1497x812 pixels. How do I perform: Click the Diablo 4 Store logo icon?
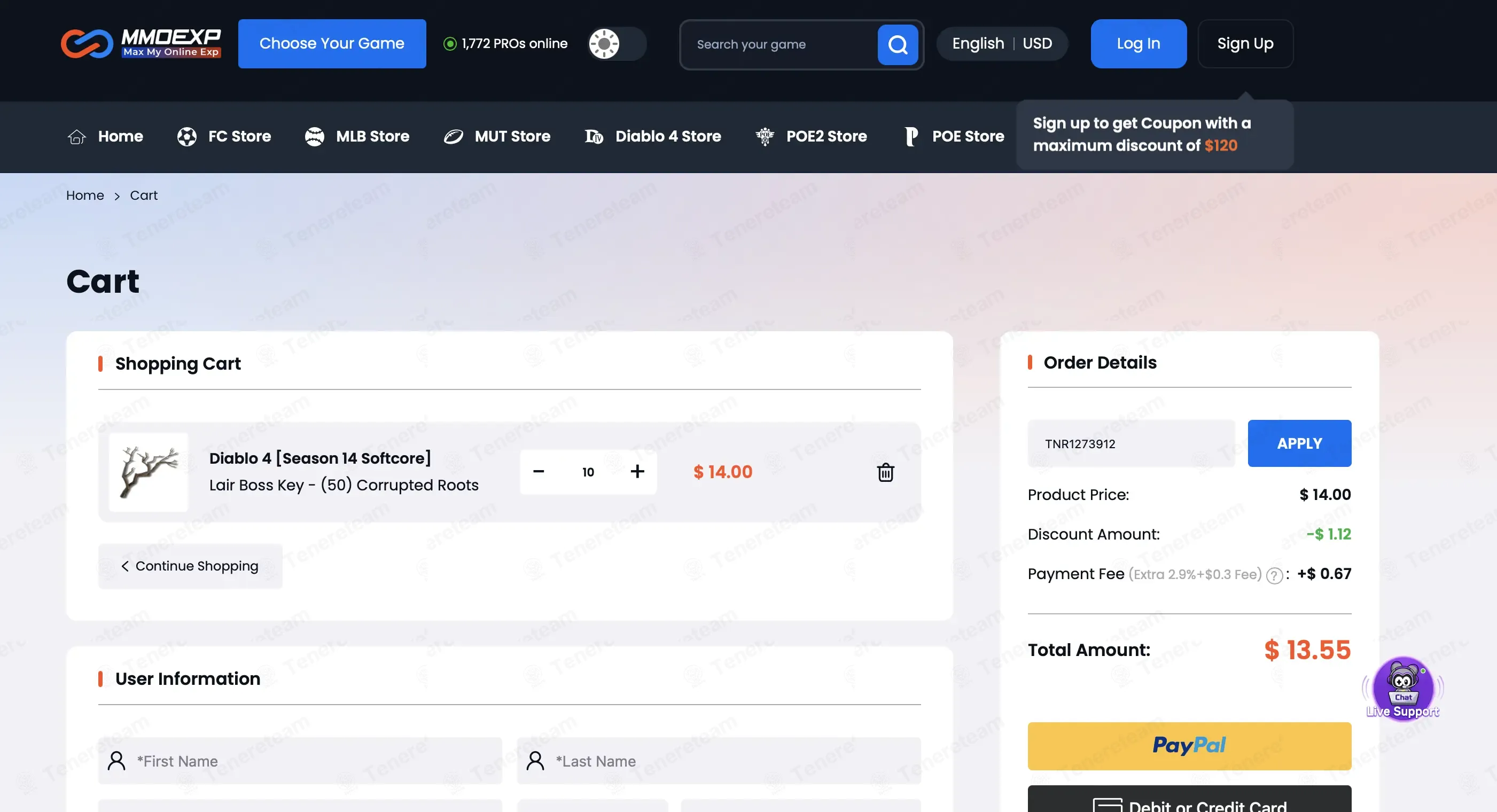(594, 137)
